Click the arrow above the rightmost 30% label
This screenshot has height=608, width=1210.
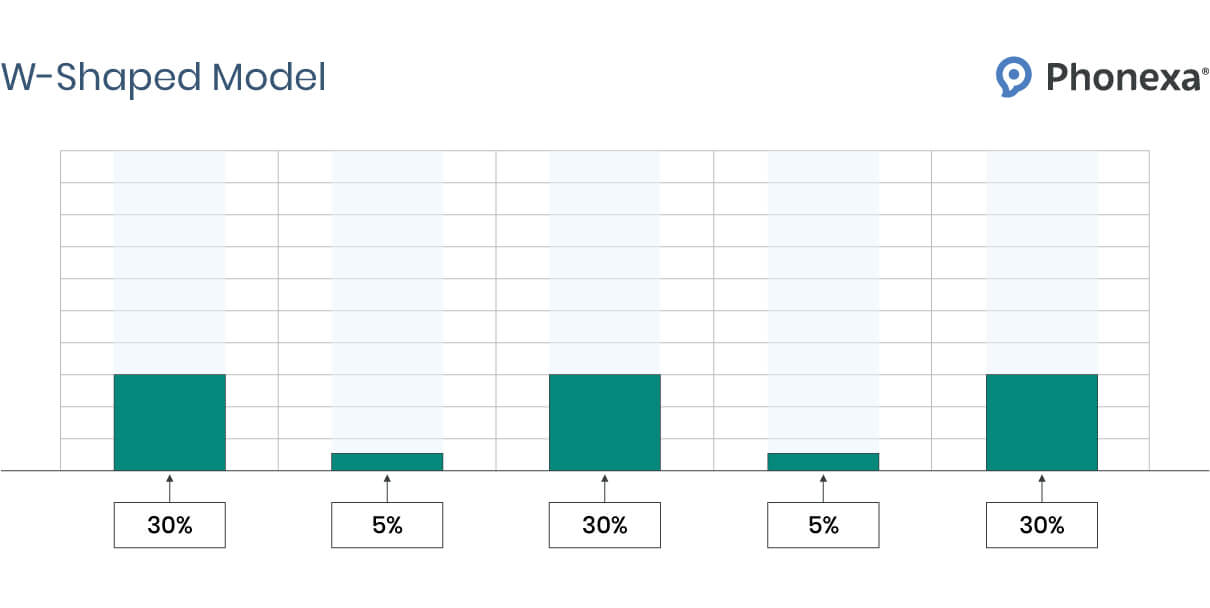click(x=1041, y=488)
